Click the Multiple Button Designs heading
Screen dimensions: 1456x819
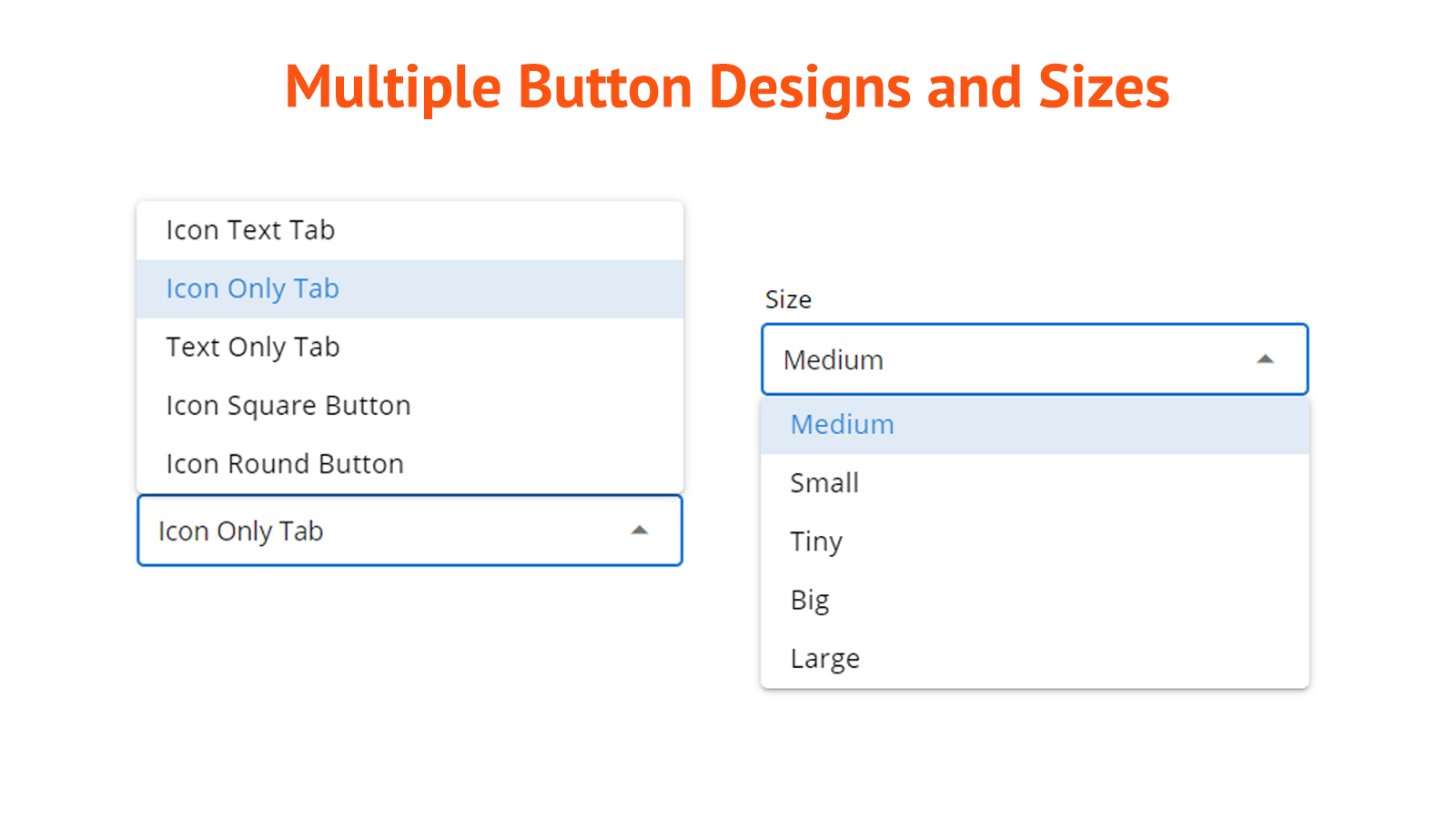(x=727, y=86)
